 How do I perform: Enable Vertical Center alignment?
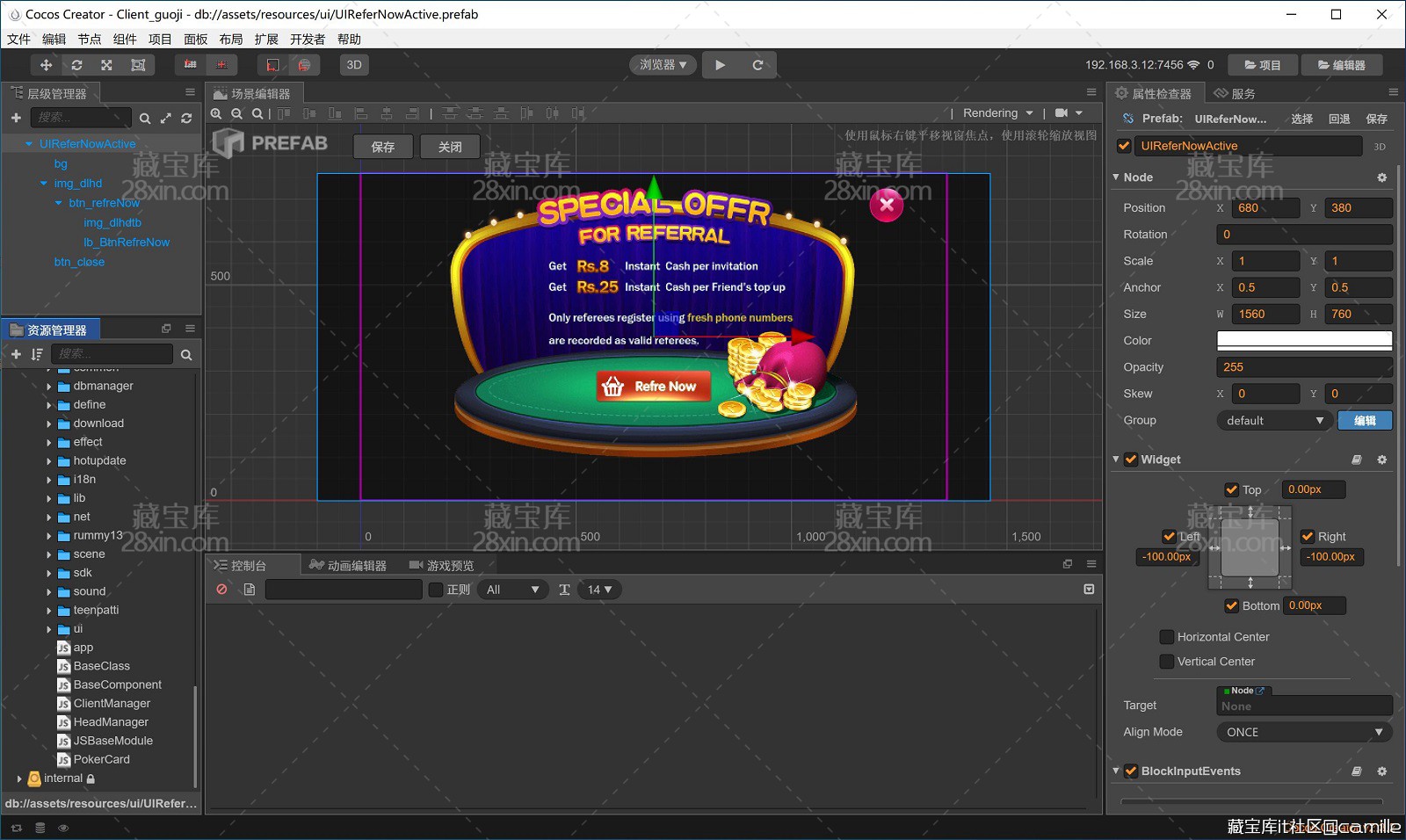click(1167, 662)
